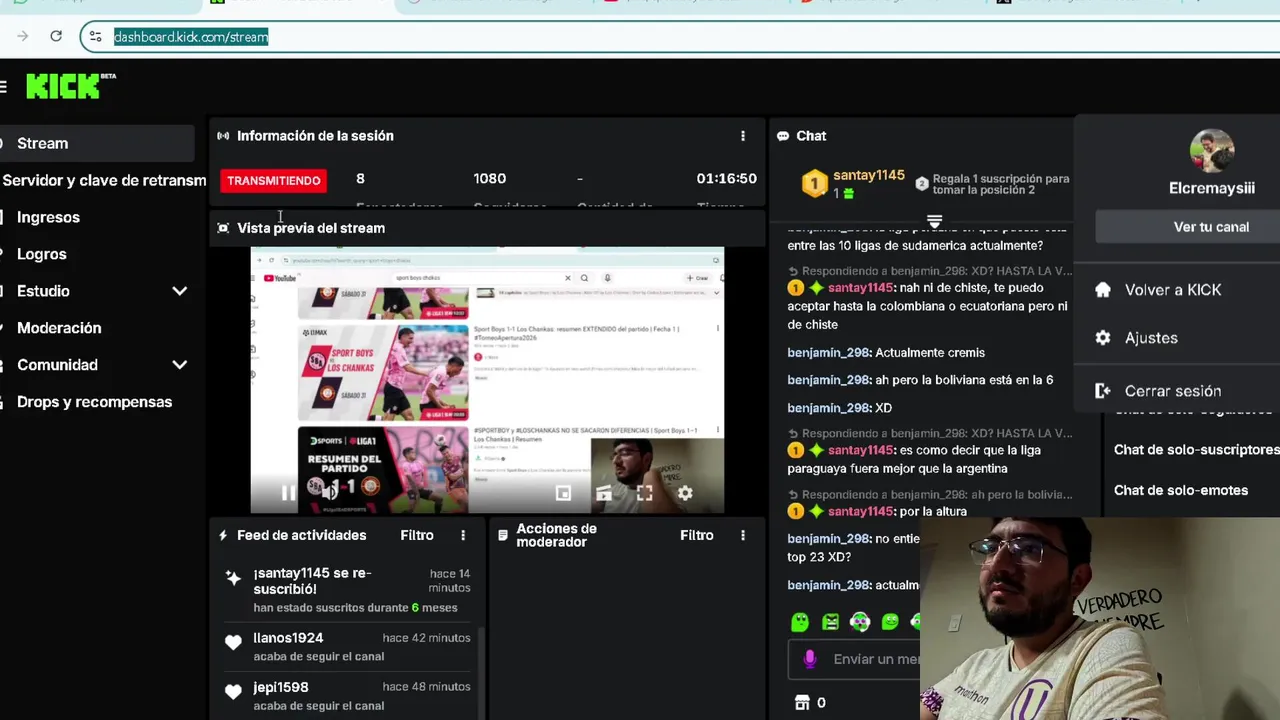The width and height of the screenshot is (1280, 720).
Task: Click the star icon beside santay1145 resubscription
Action: click(x=233, y=578)
